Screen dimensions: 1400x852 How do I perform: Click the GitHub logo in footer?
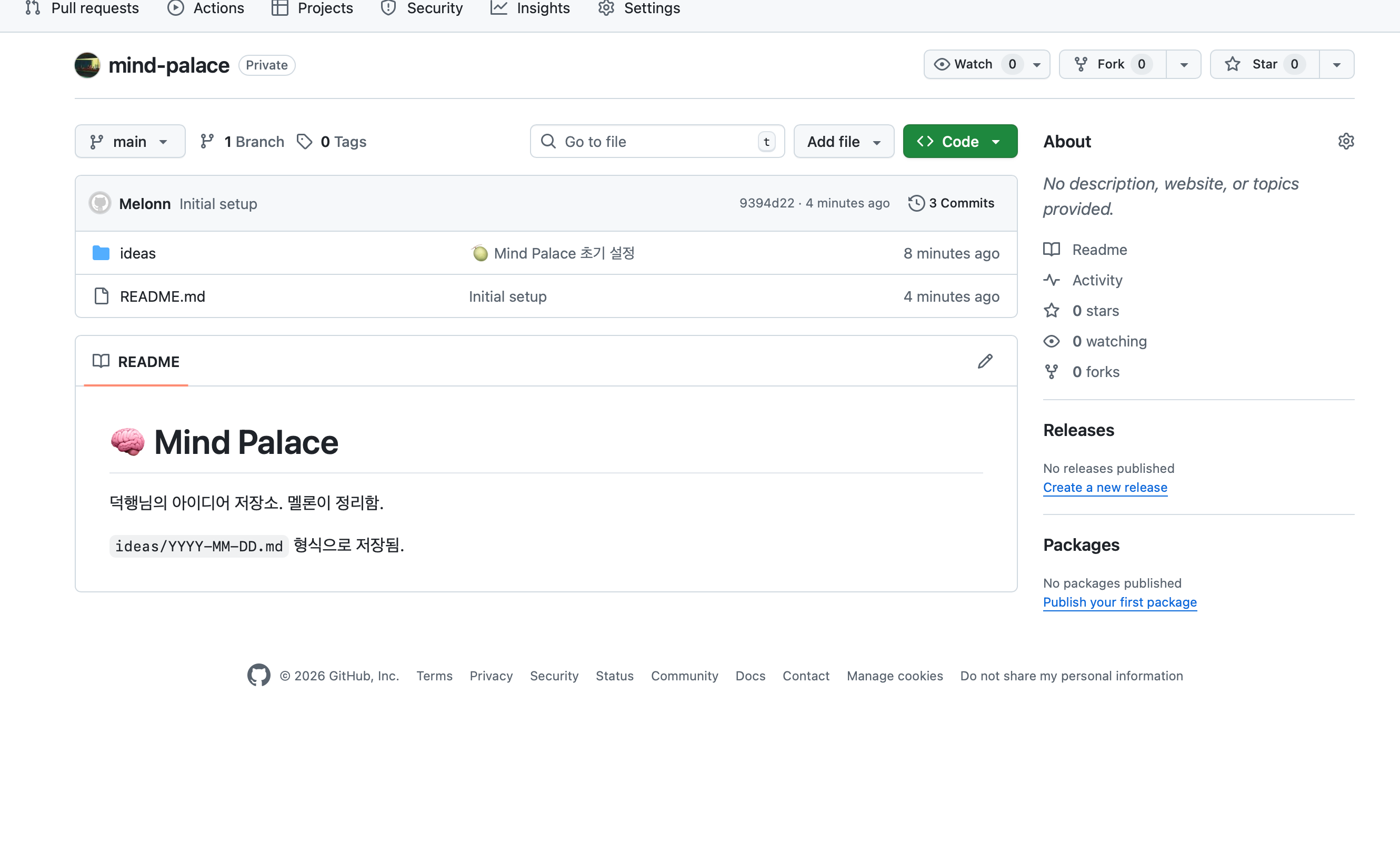point(258,675)
